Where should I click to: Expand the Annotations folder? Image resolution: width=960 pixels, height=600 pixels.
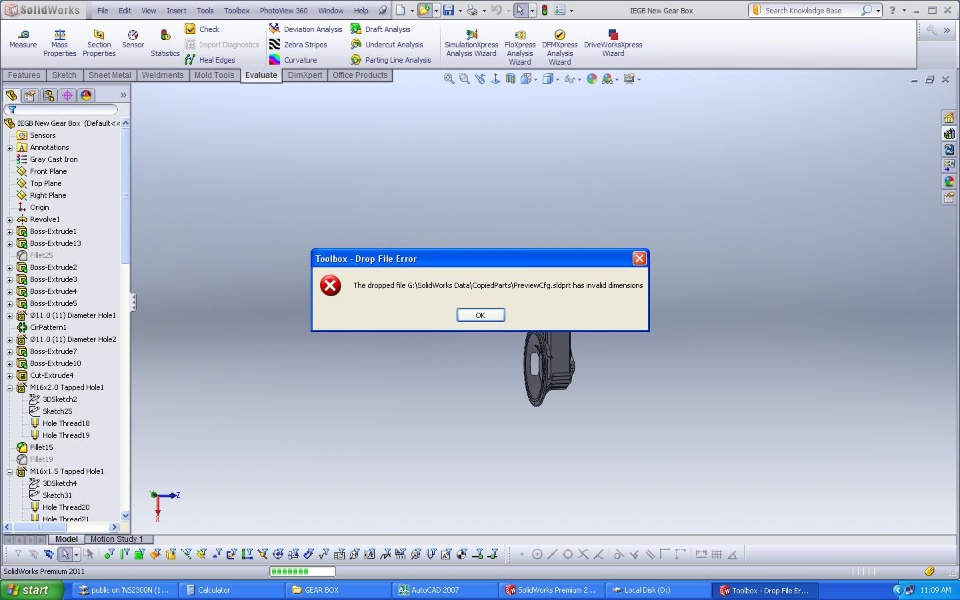[10, 148]
